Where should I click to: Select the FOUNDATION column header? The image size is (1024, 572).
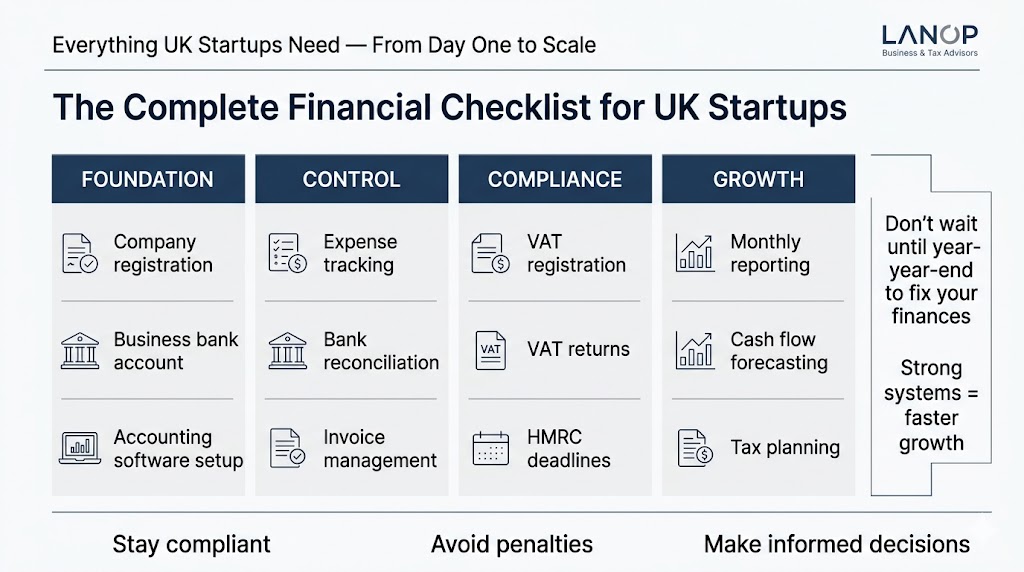[x=148, y=180]
